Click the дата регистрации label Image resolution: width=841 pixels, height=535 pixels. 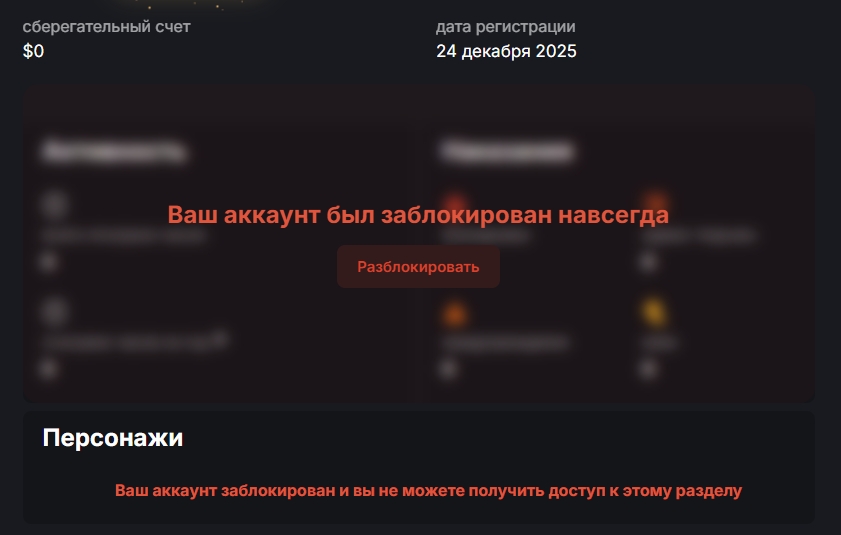pos(505,26)
